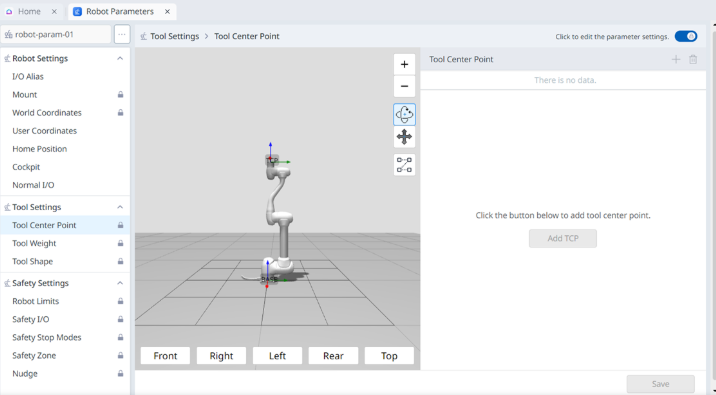Screen dimensions: 716x395
Task: Select the pan move view tool
Action: click(404, 137)
